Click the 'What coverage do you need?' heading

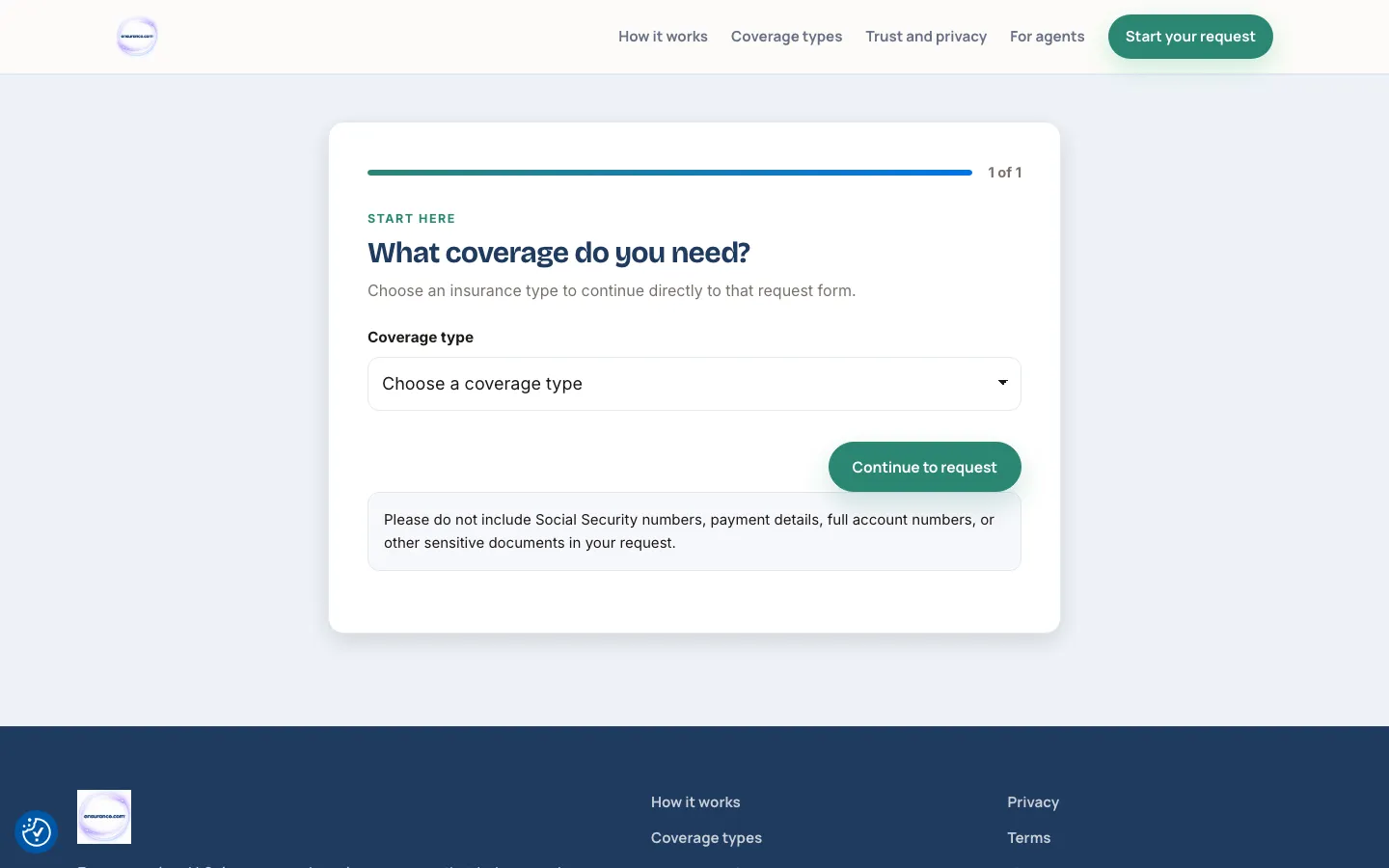(558, 253)
